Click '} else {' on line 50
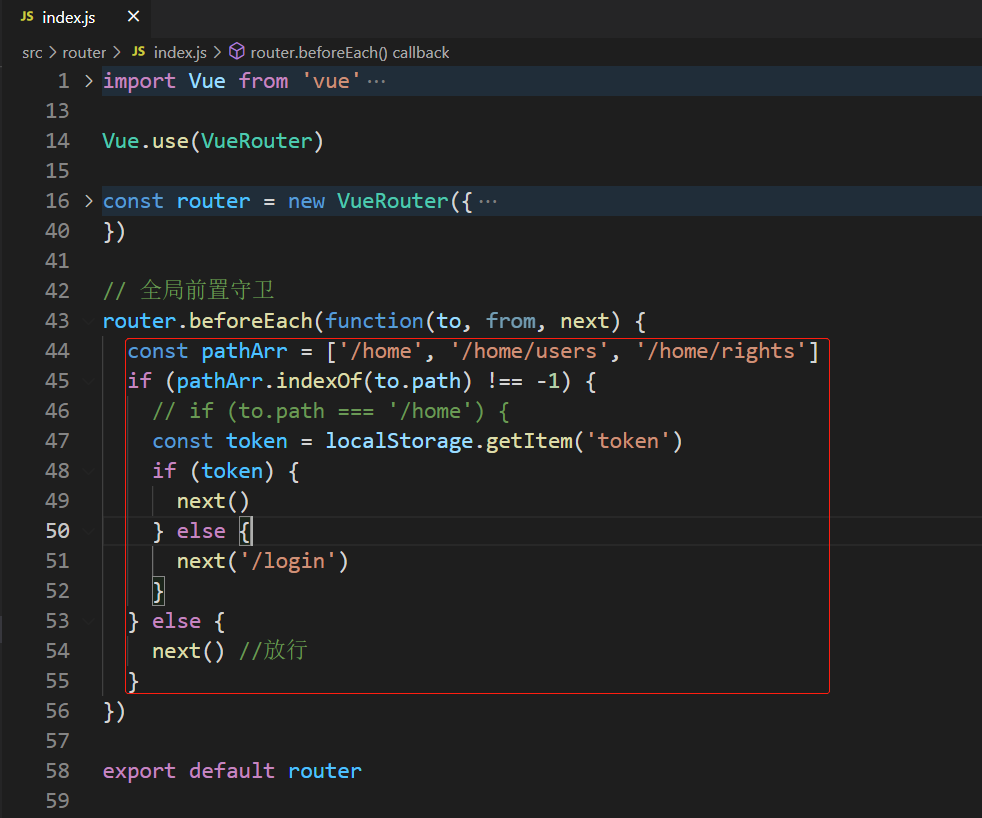The height and width of the screenshot is (818, 982). pyautogui.click(x=202, y=531)
